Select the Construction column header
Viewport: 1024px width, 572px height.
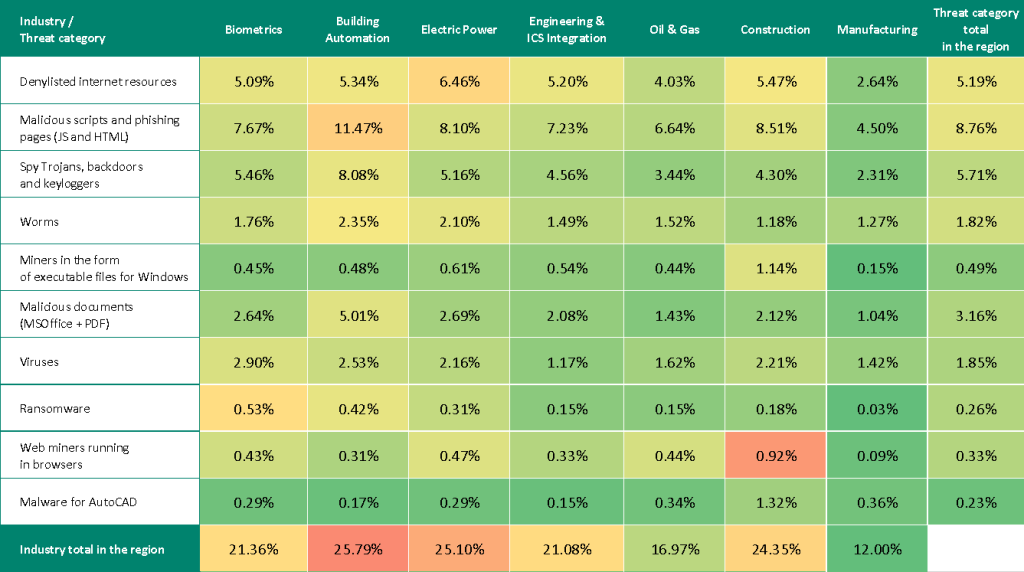(775, 30)
